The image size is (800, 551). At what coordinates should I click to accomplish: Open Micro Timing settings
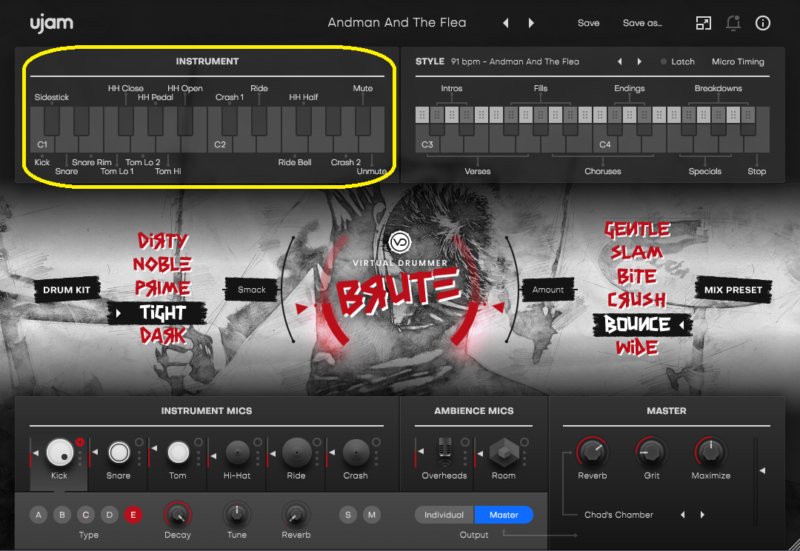click(x=738, y=62)
